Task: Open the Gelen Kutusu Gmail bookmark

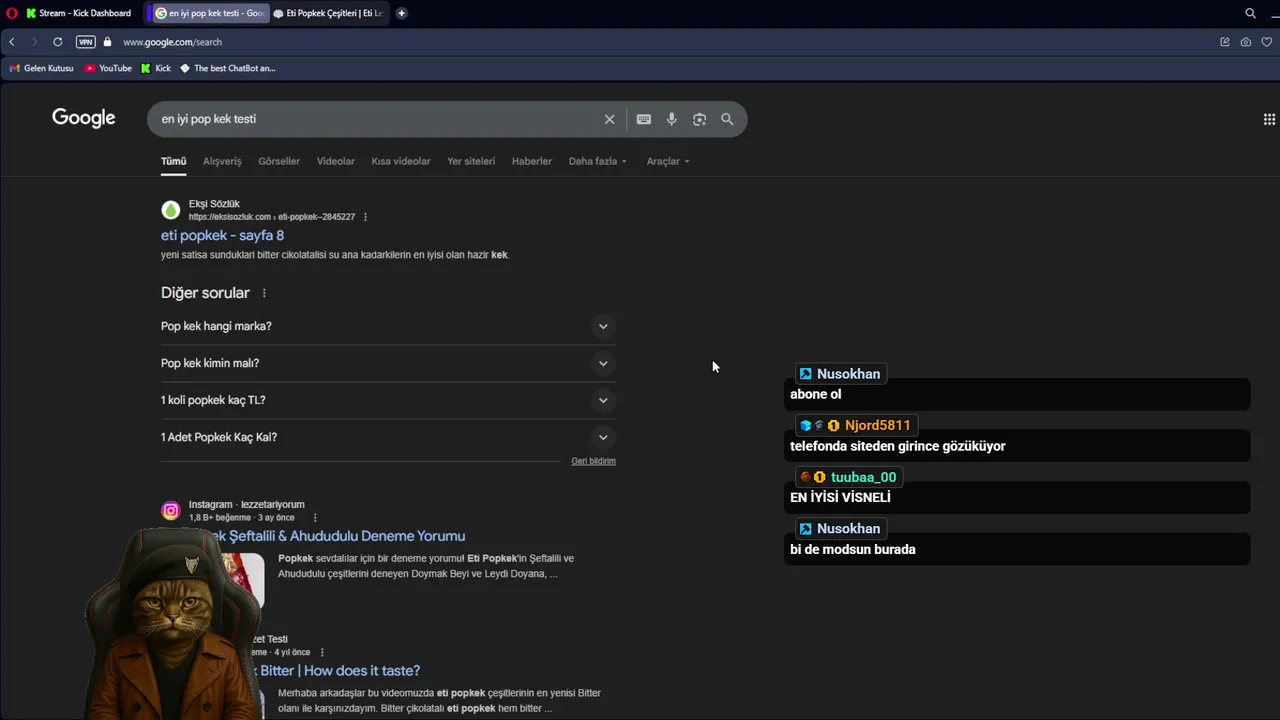Action: click(42, 68)
